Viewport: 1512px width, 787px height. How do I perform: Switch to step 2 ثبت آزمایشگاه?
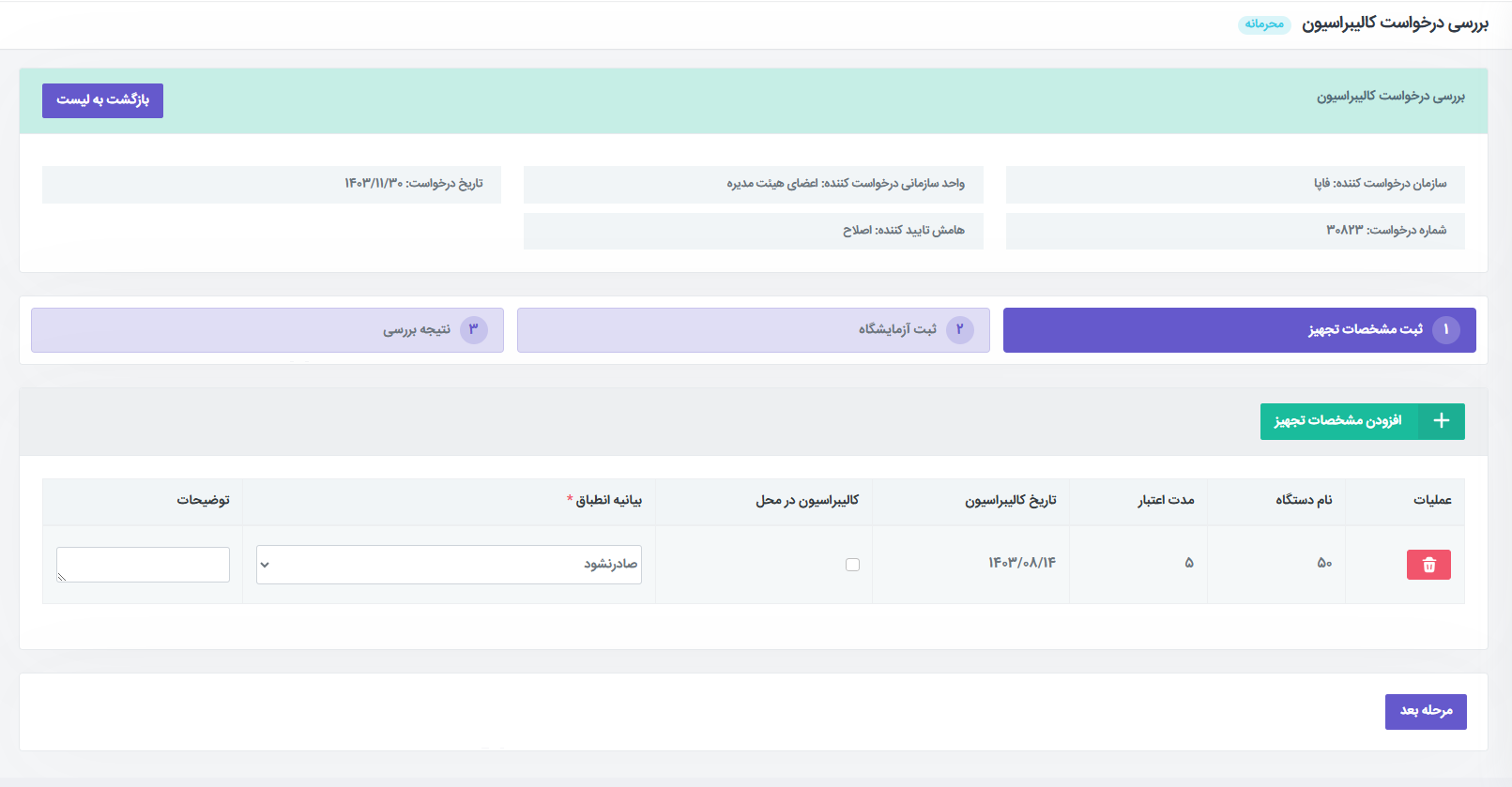753,330
